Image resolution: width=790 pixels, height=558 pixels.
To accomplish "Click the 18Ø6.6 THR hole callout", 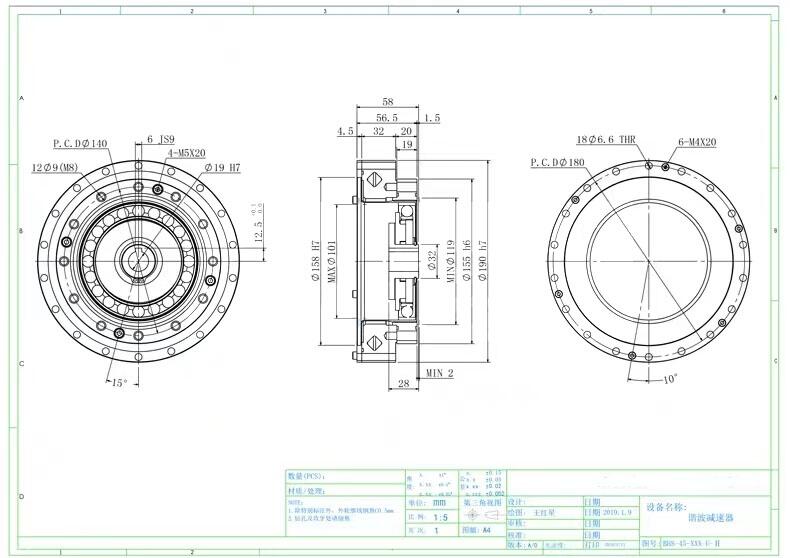I will click(606, 141).
